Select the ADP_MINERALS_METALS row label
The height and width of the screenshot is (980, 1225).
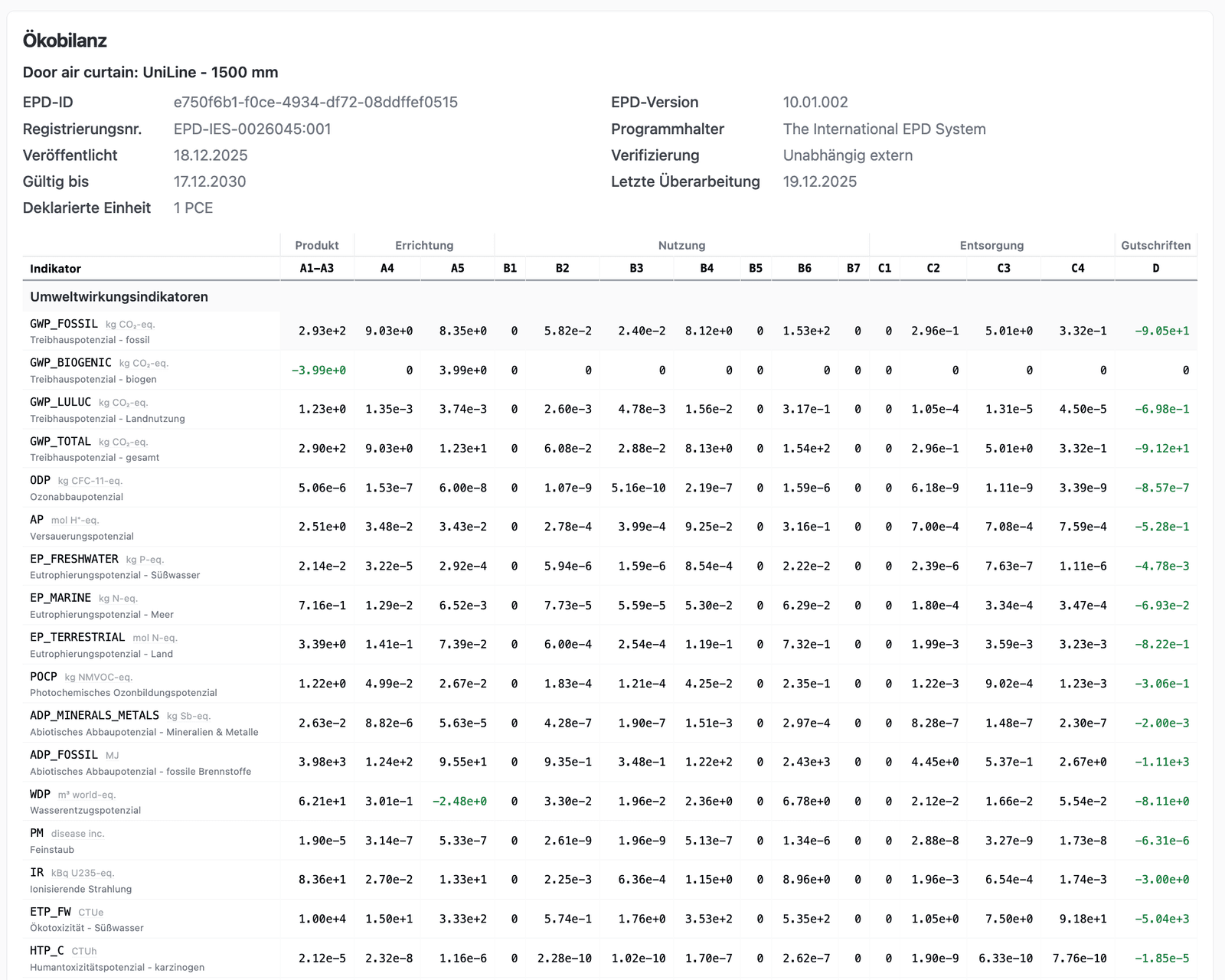tap(94, 716)
